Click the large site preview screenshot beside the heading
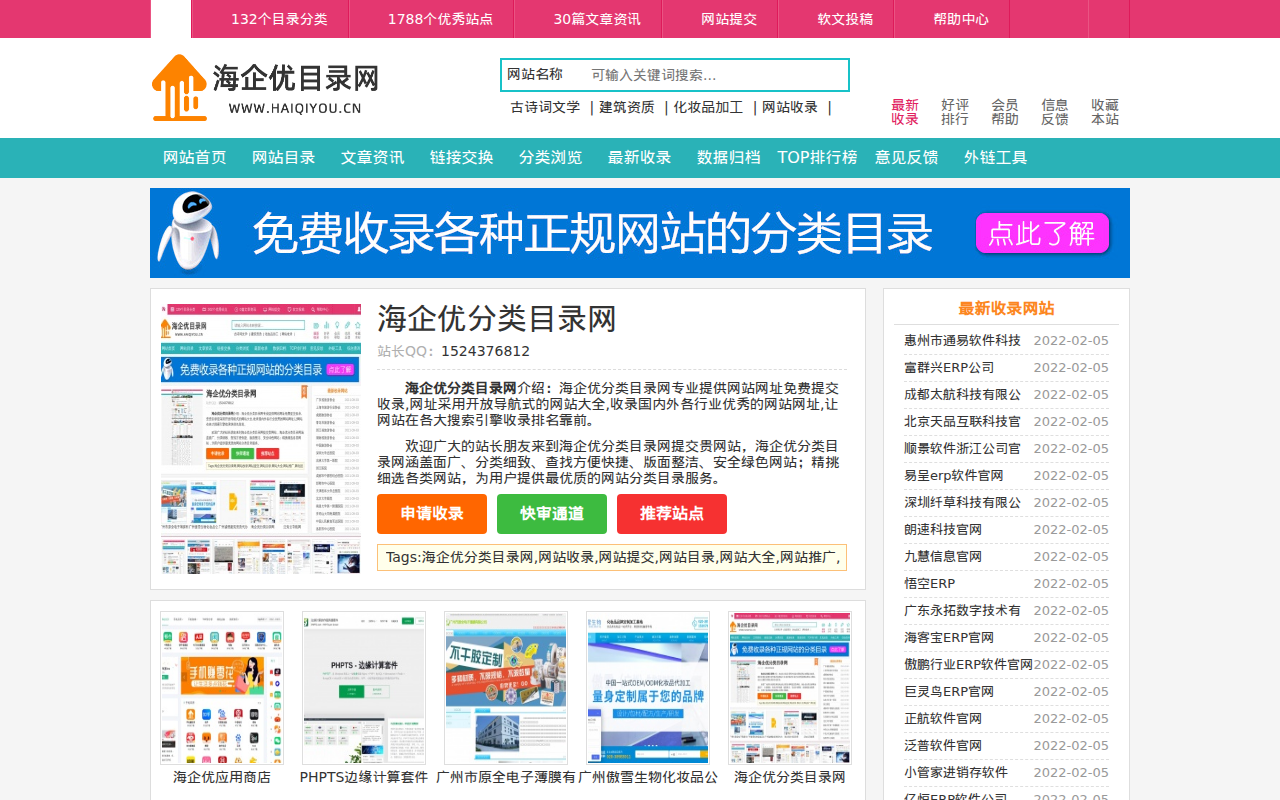 click(261, 438)
